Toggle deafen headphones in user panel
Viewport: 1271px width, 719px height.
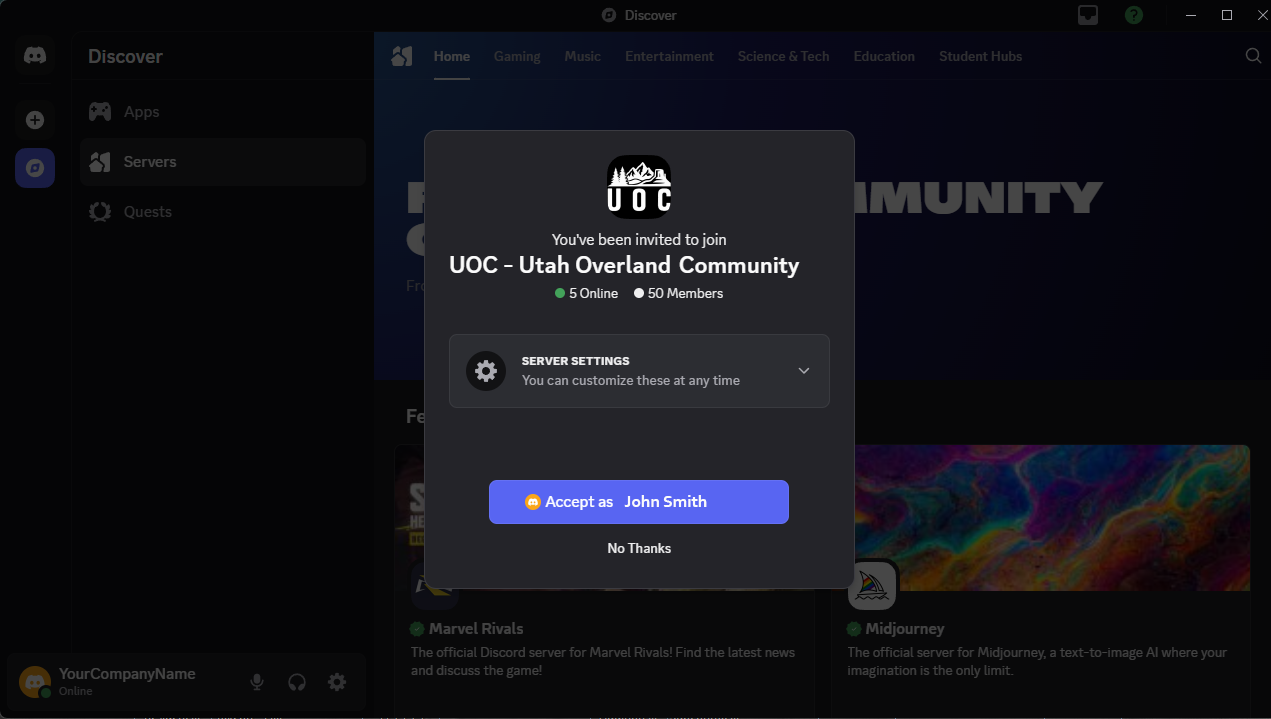297,682
